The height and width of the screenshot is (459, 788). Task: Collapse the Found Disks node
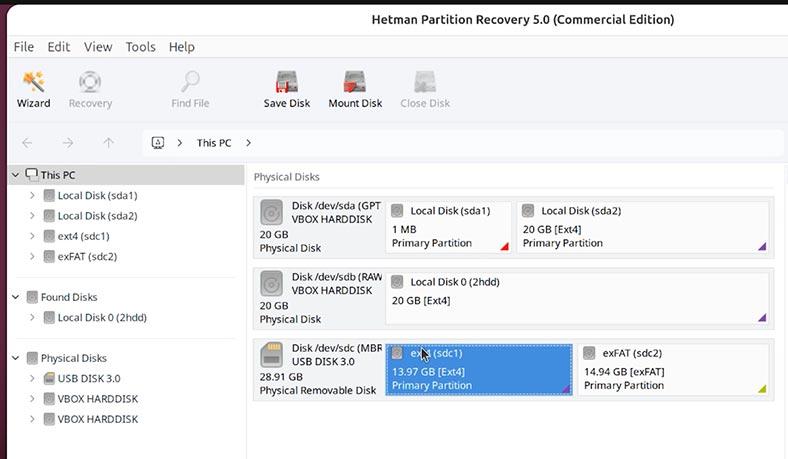point(16,297)
